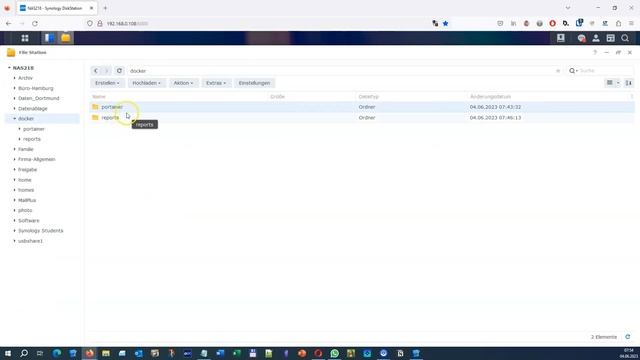
Task: Open the column options menu in table header
Action: (631, 97)
